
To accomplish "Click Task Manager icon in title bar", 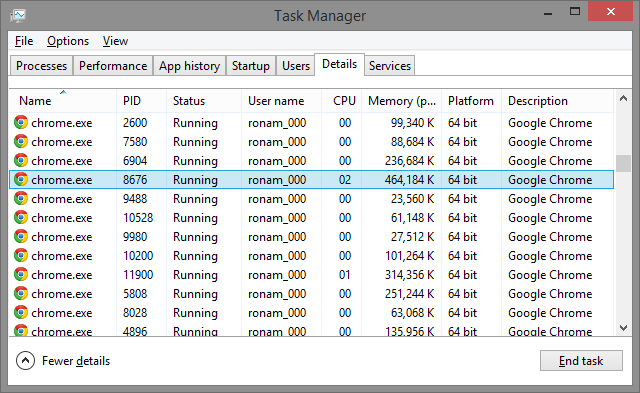I will pyautogui.click(x=18, y=16).
